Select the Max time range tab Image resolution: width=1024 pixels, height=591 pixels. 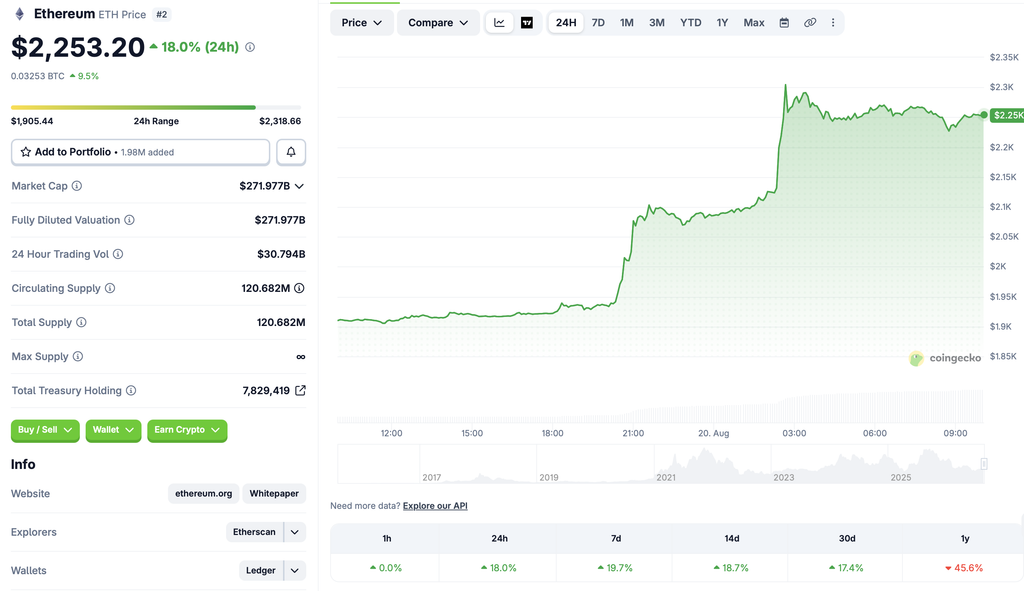click(x=754, y=23)
